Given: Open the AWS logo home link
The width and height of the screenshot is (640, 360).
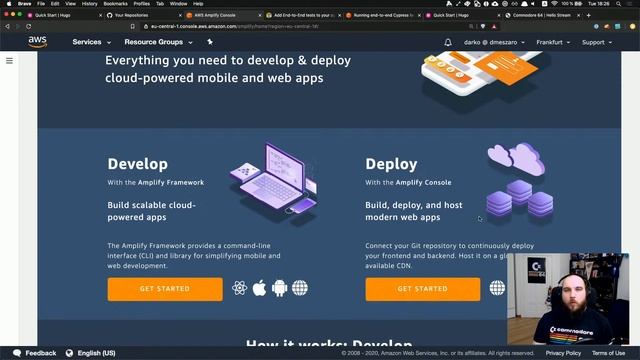Looking at the screenshot, I should [x=38, y=42].
